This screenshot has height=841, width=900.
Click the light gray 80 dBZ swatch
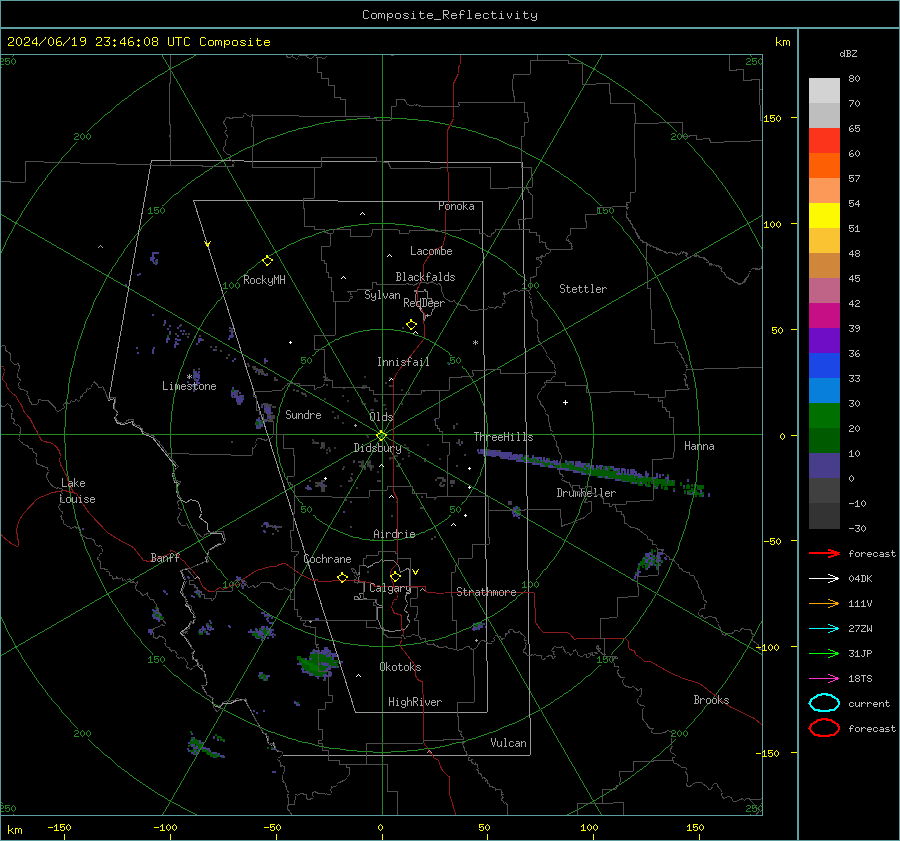click(x=824, y=90)
